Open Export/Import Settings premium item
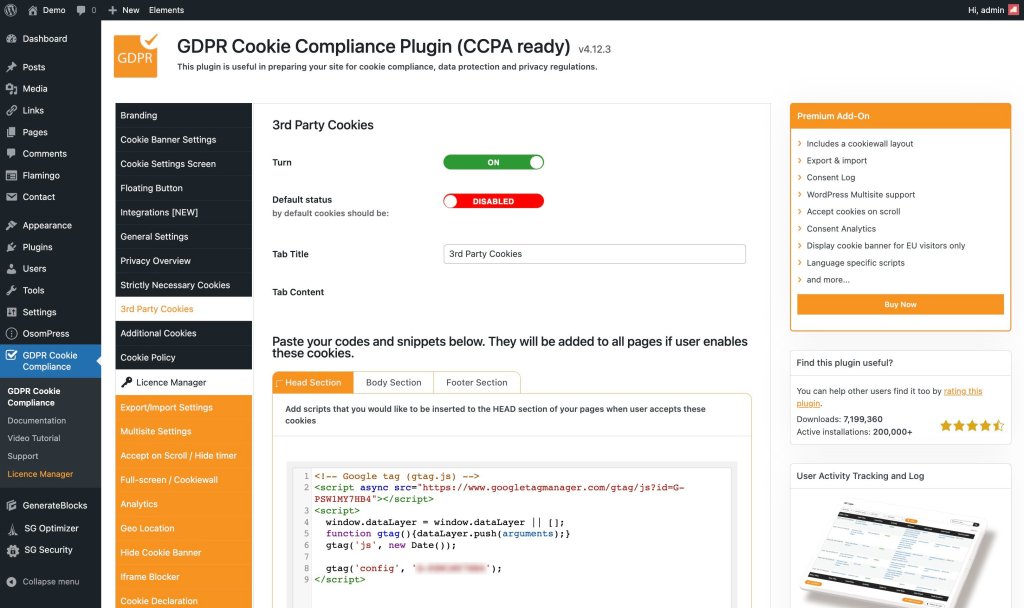This screenshot has height=608, width=1024. [184, 407]
